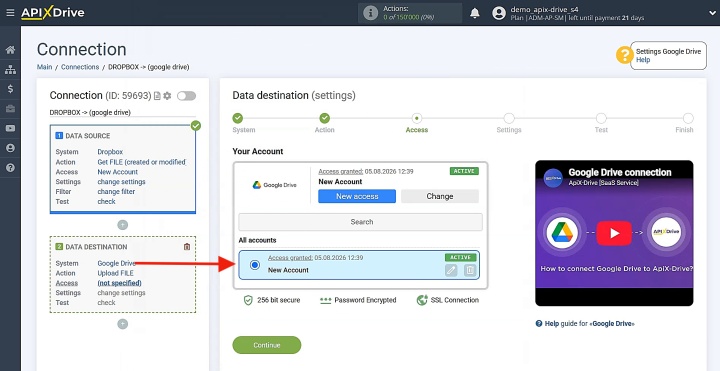Click the SSL Connection globe icon

coord(422,300)
